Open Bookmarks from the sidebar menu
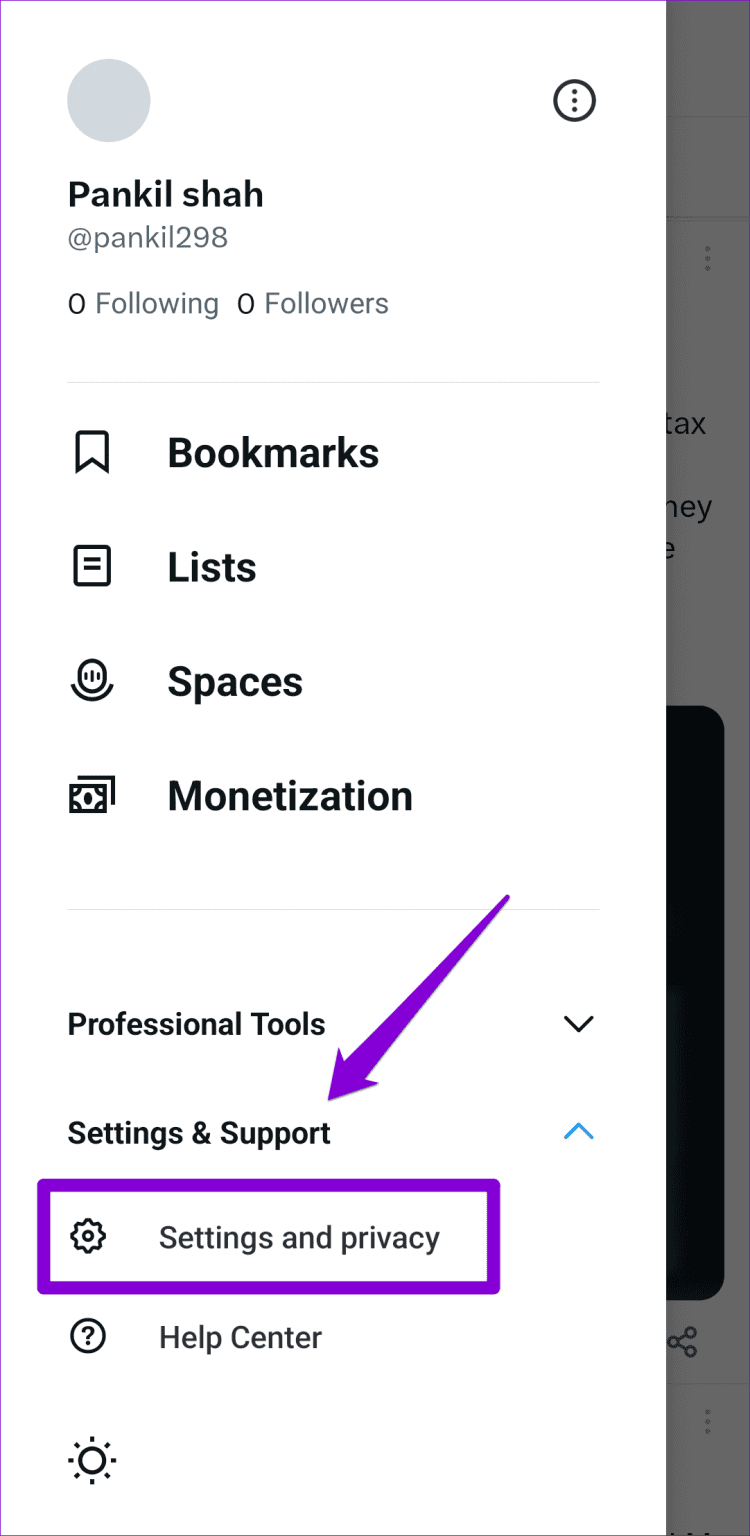Viewport: 750px width, 1536px height. (x=273, y=452)
